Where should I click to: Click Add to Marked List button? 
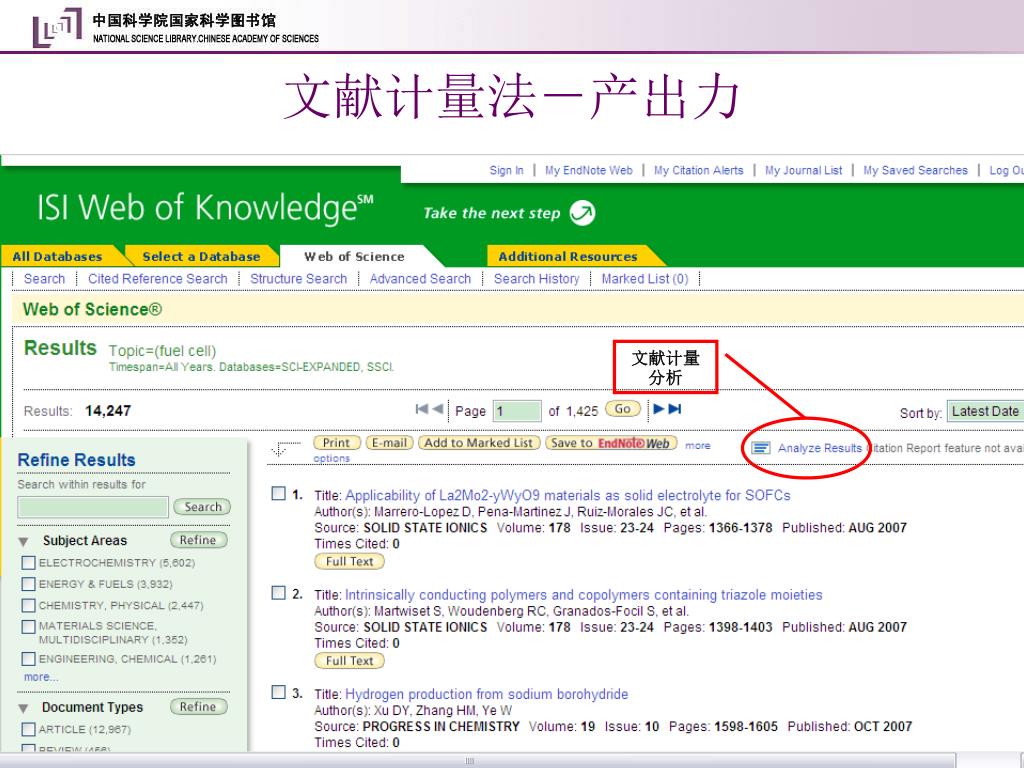tap(479, 443)
